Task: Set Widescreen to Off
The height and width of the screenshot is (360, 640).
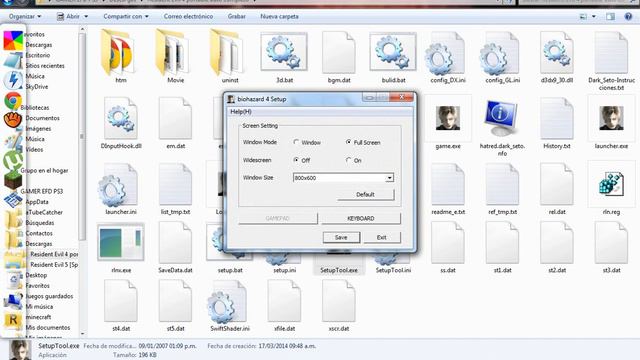Action: (296, 160)
